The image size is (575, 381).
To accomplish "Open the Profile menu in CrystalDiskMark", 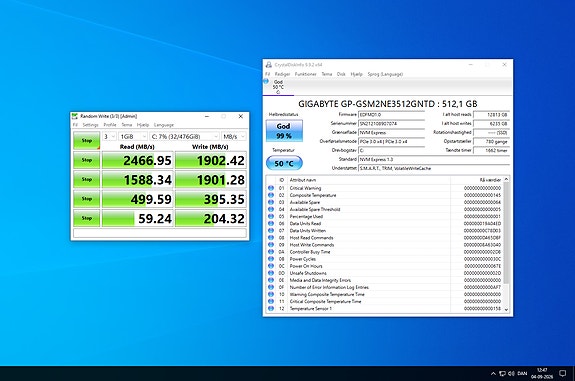I will (110, 125).
